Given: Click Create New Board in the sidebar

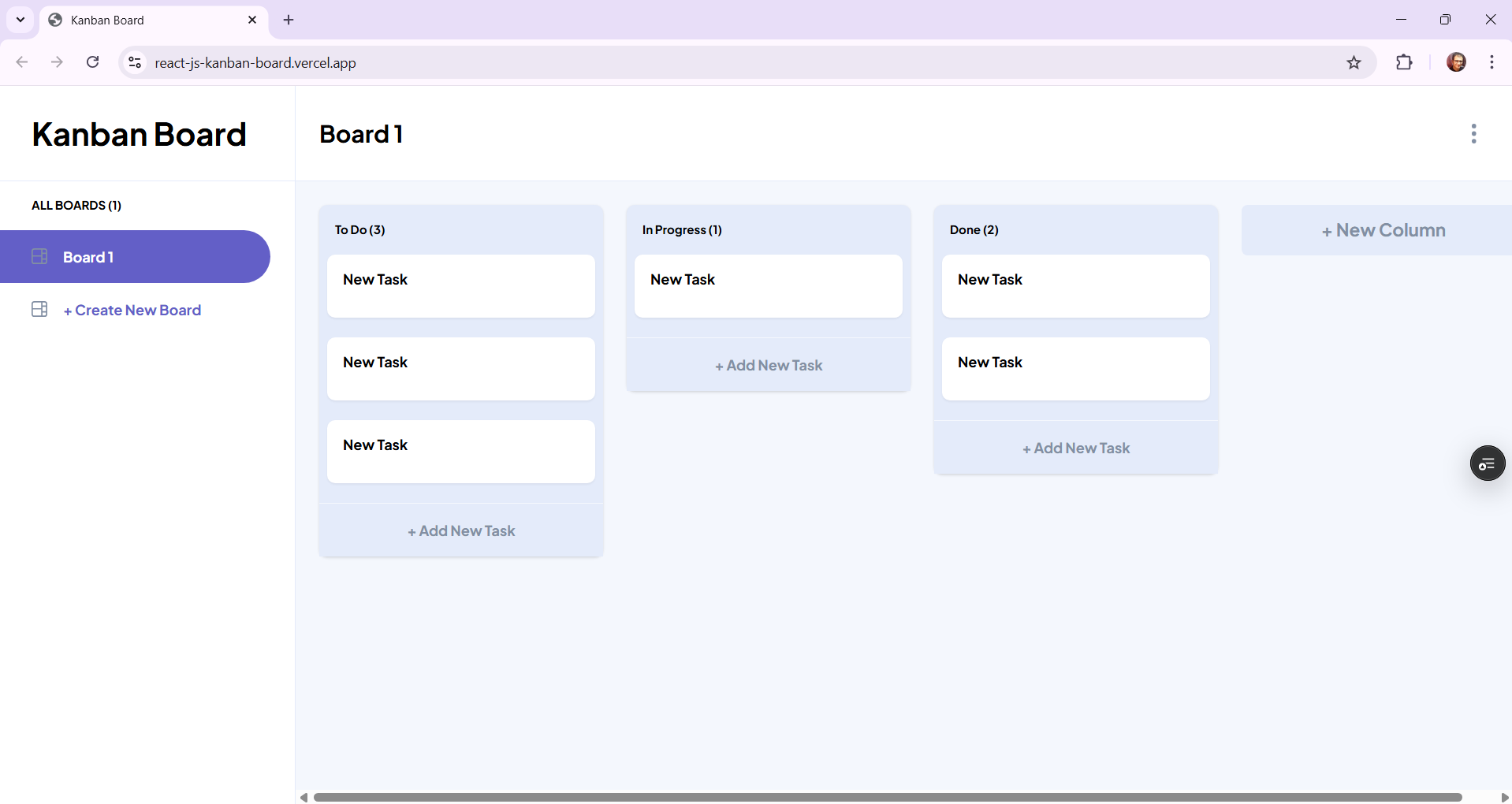Looking at the screenshot, I should (x=132, y=310).
